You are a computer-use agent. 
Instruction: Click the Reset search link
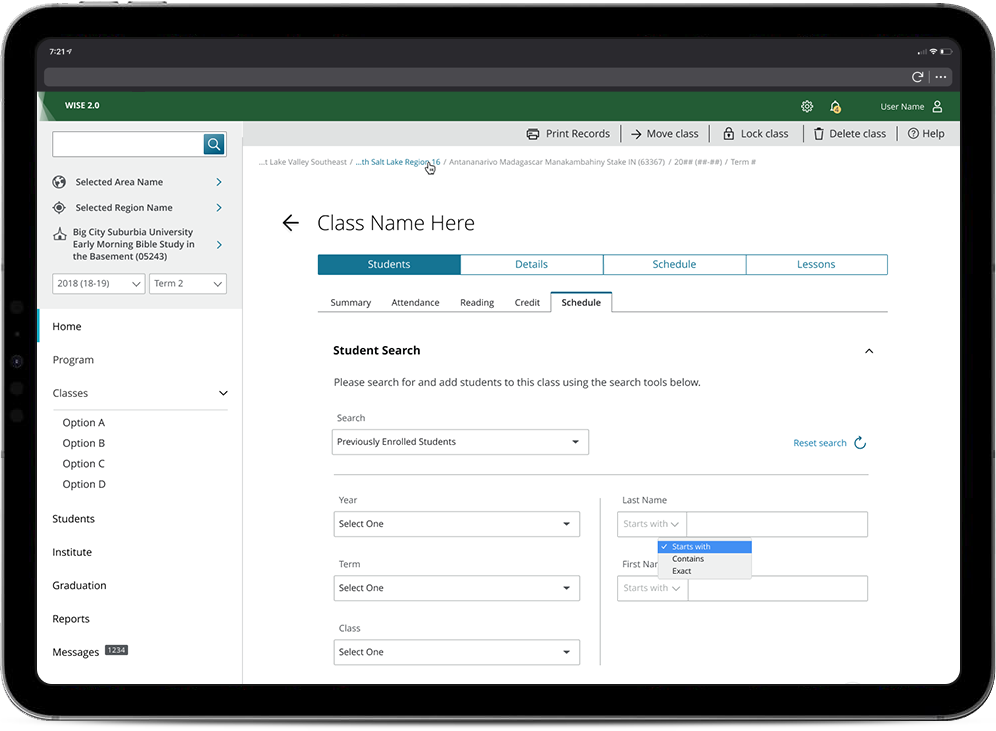(820, 443)
